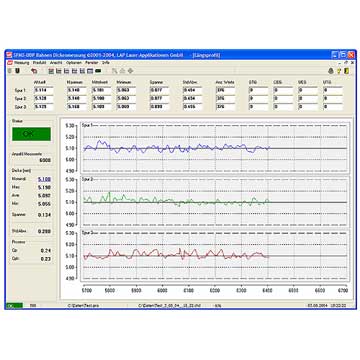The width and height of the screenshot is (360, 360).
Task: Click the underlined Momentan value 5.100
Action: coord(44,179)
